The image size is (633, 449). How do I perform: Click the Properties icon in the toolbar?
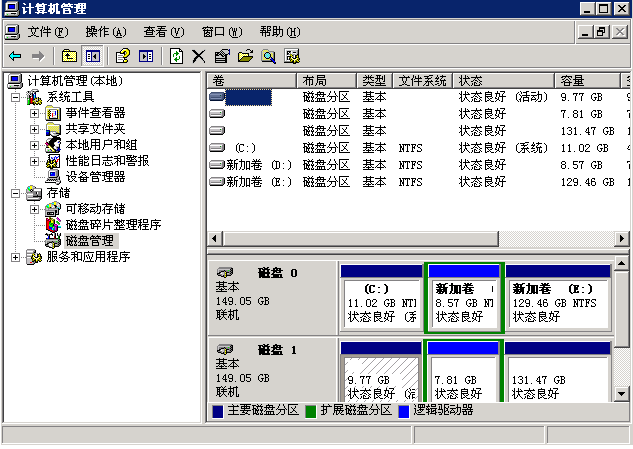point(222,56)
